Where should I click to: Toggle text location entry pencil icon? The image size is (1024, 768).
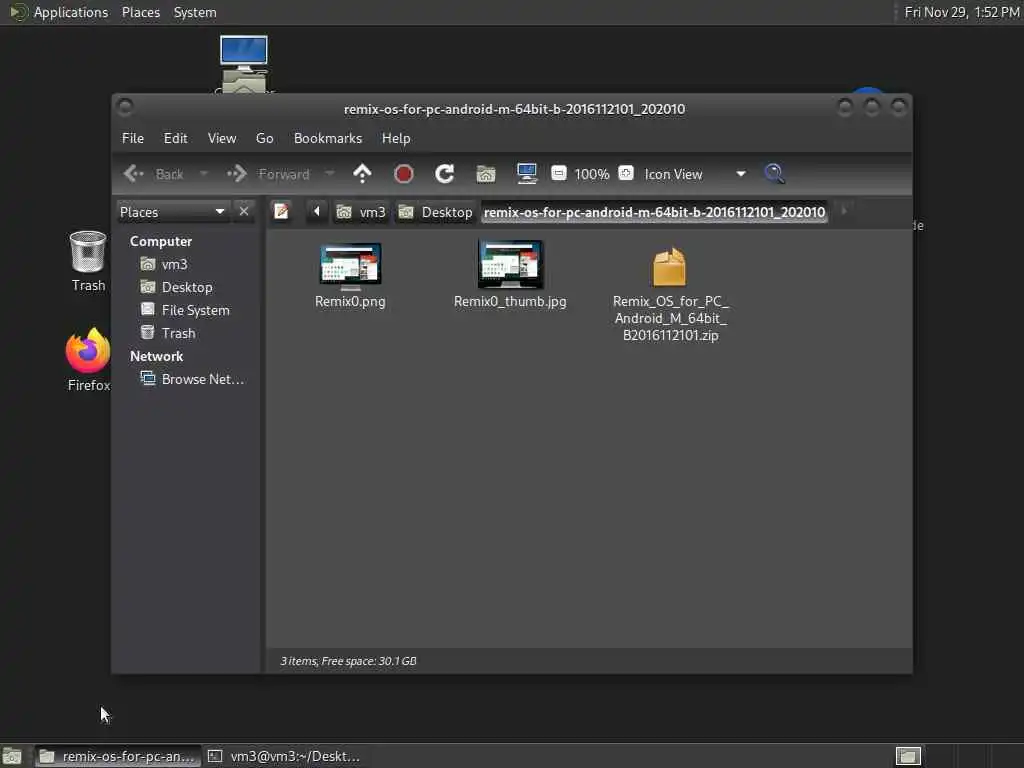(281, 212)
